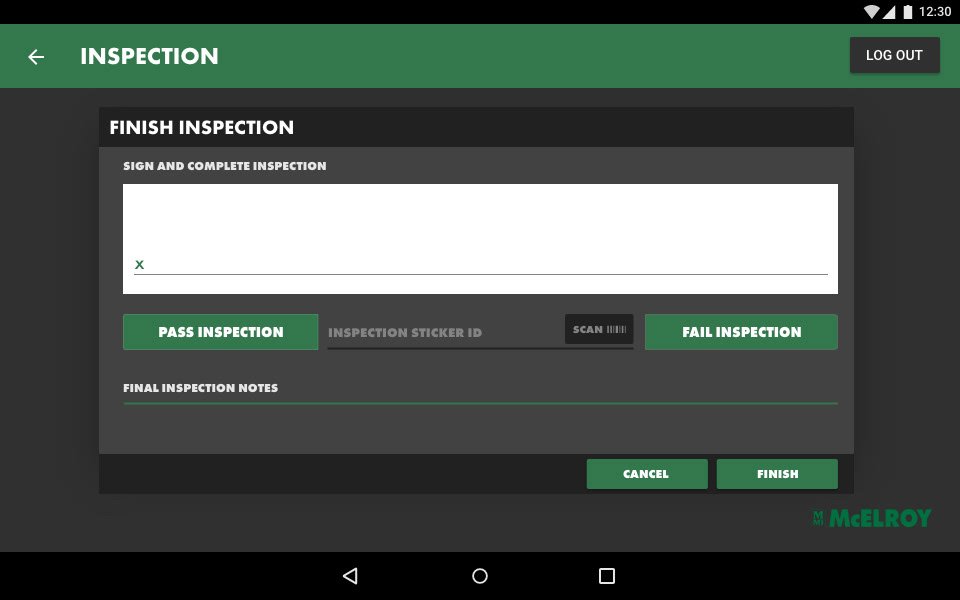Tap the green X signature marker

pos(140,264)
